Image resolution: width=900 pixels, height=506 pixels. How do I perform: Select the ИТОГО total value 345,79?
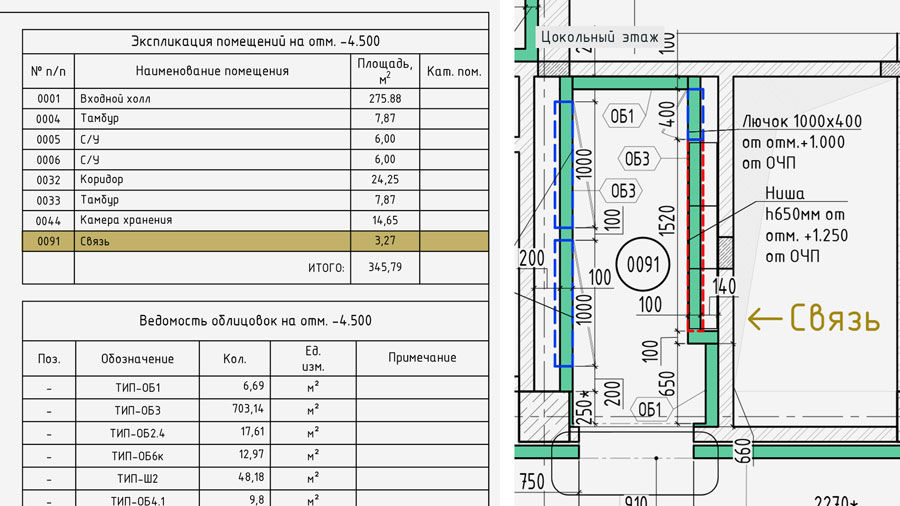[385, 267]
